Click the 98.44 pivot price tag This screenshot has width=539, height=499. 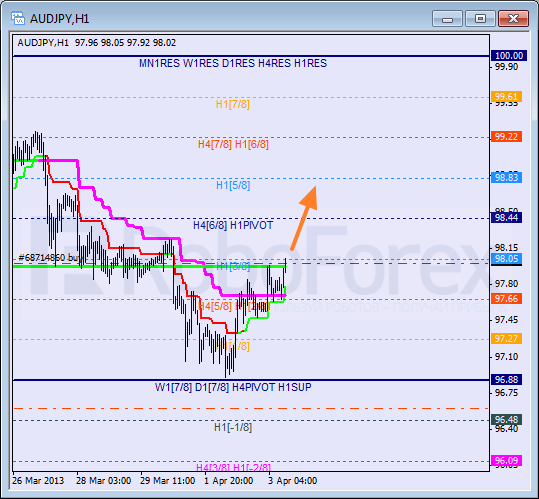[506, 218]
